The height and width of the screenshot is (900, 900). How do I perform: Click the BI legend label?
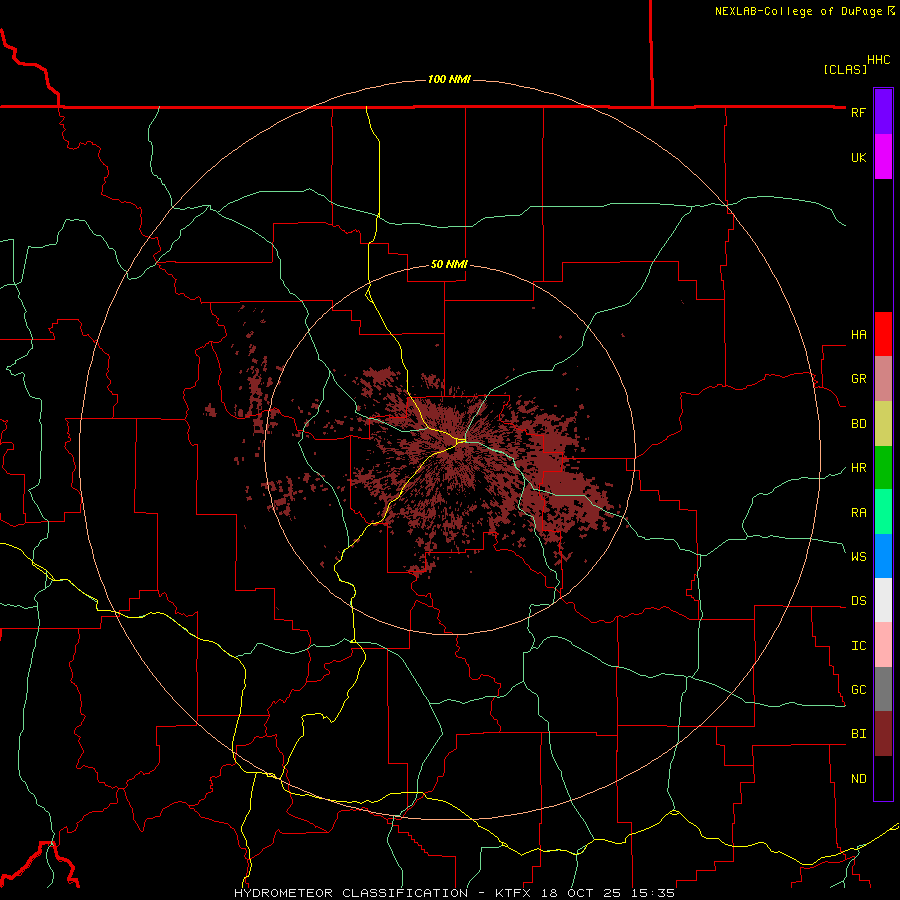click(858, 734)
